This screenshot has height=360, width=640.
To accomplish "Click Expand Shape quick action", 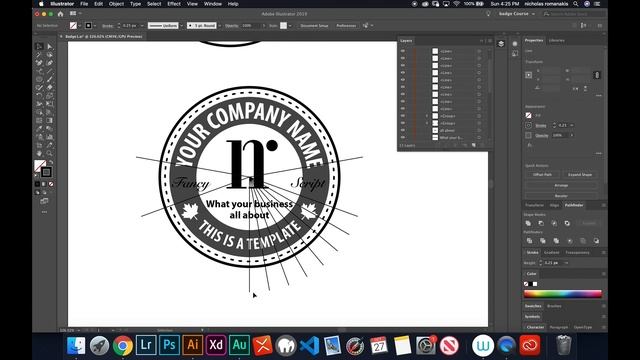I will (x=580, y=175).
